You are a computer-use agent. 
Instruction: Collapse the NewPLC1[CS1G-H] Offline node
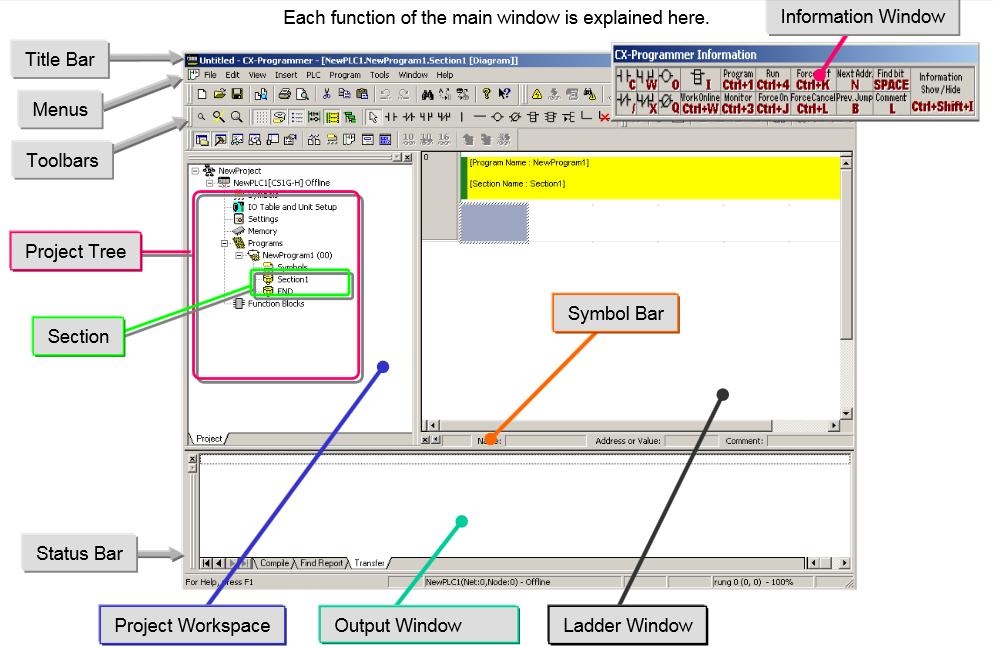click(x=210, y=182)
